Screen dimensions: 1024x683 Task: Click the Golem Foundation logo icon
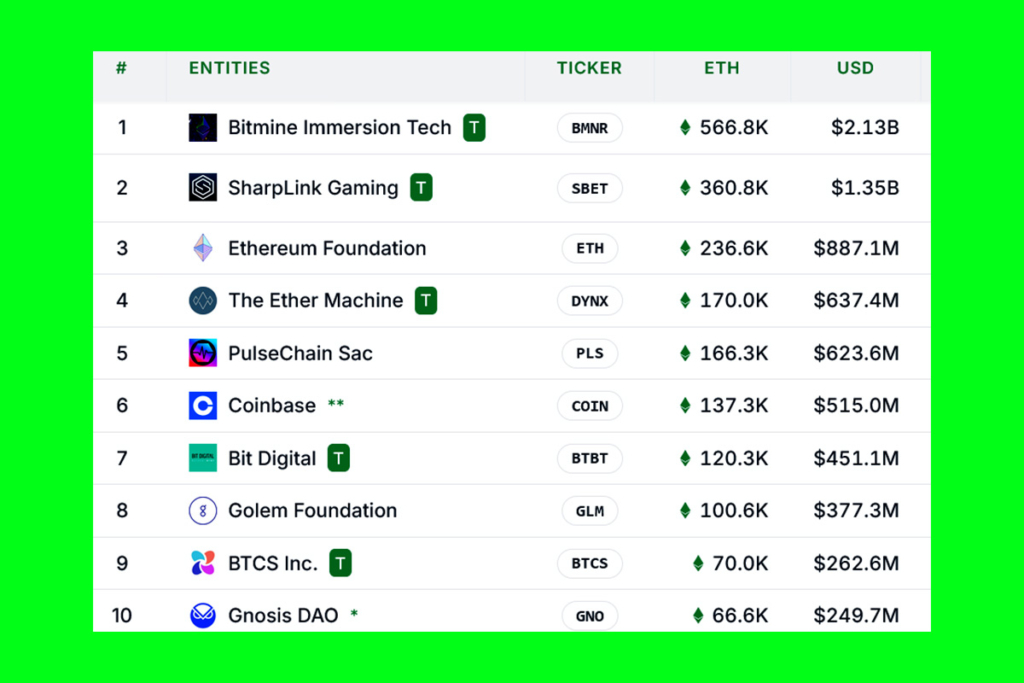pos(203,511)
